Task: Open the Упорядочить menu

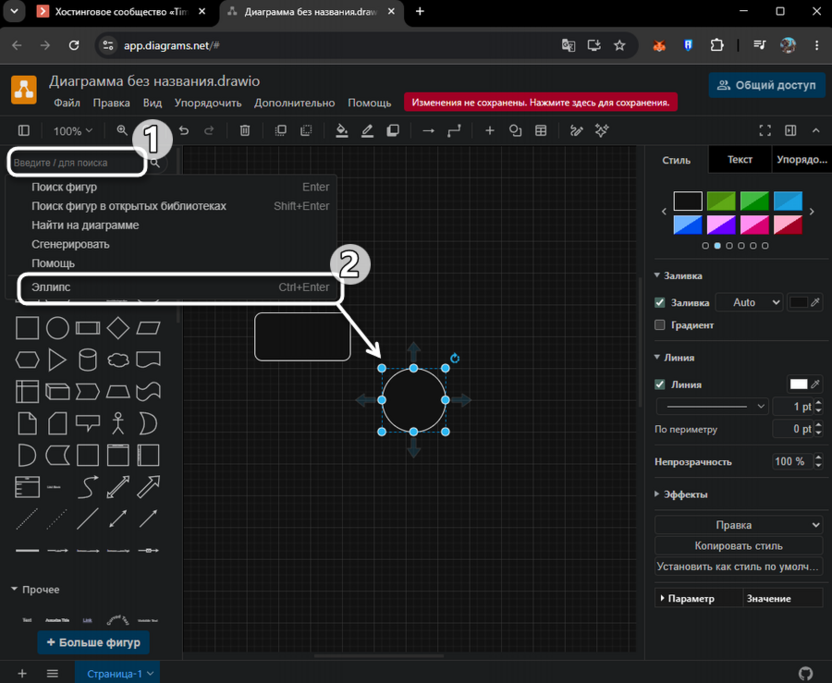Action: (x=208, y=103)
